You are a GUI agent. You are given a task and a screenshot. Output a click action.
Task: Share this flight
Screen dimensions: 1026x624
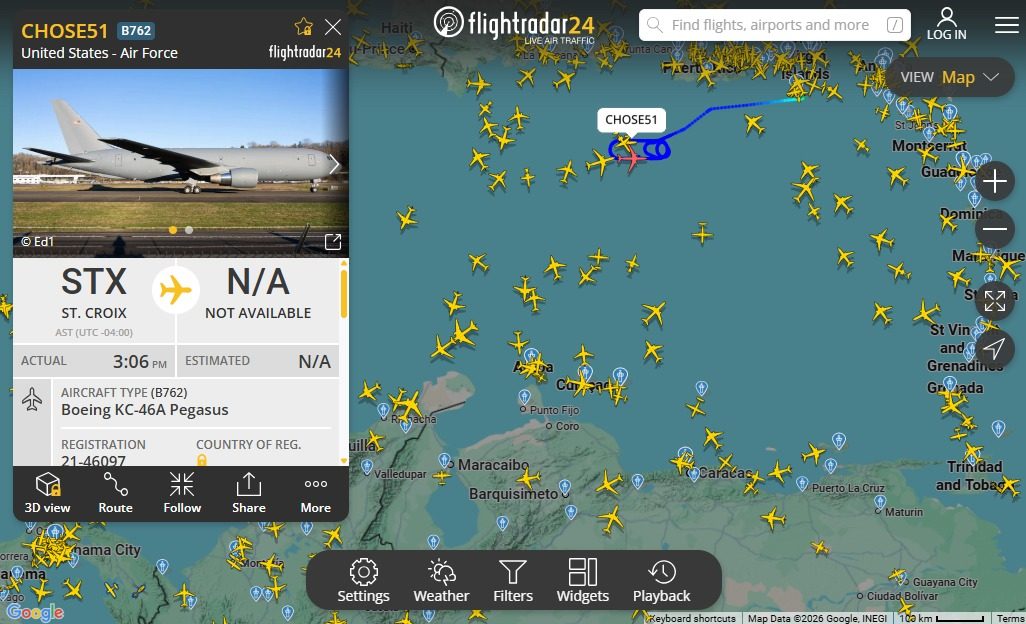[x=249, y=493]
